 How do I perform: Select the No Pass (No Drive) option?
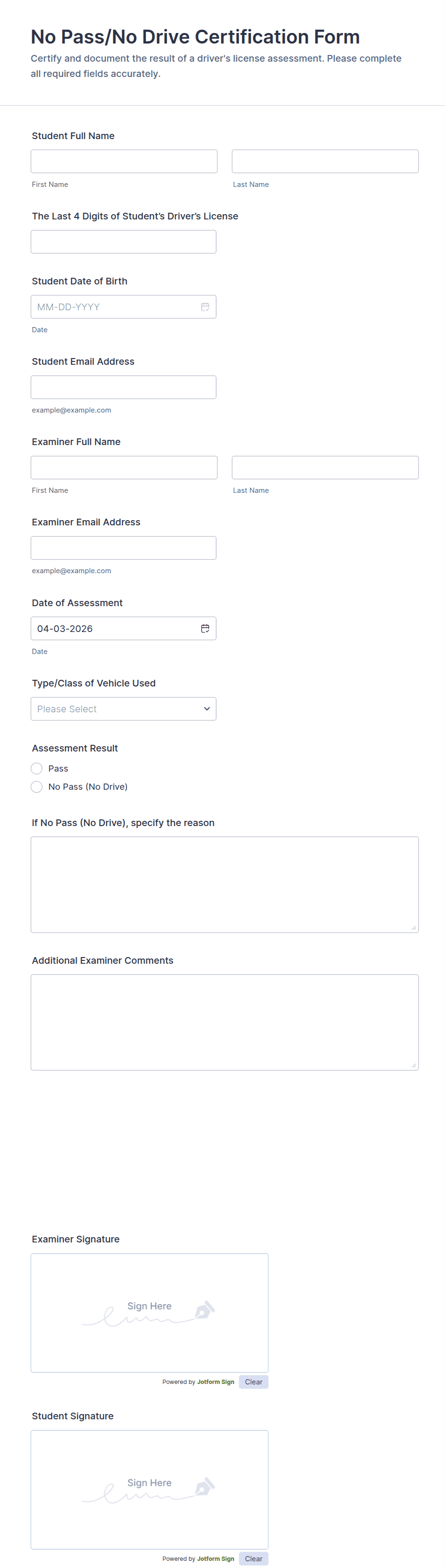coord(36,786)
